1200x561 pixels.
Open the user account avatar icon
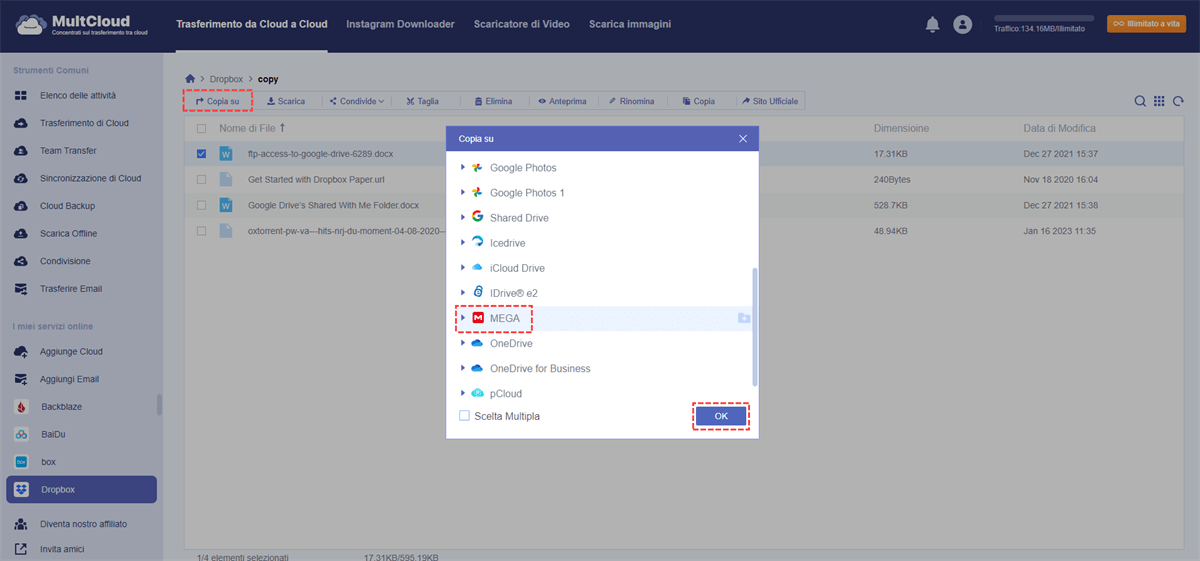coord(963,24)
